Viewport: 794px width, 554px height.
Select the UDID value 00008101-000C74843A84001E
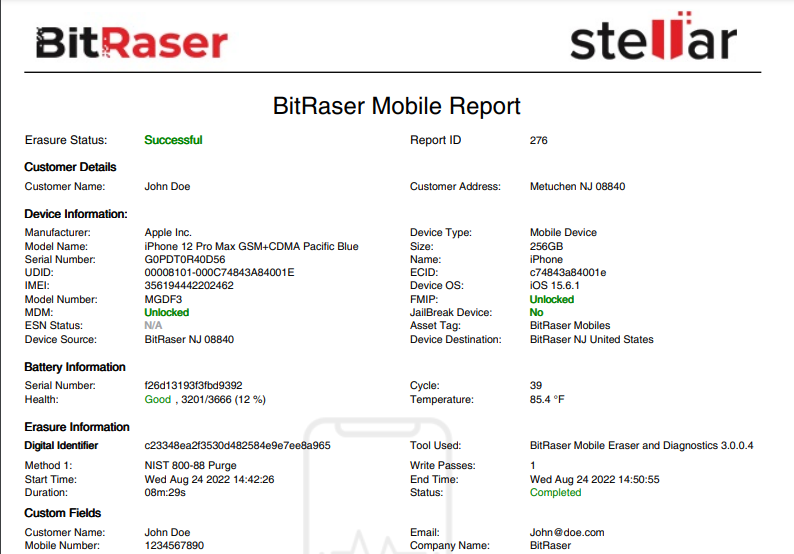pos(219,272)
